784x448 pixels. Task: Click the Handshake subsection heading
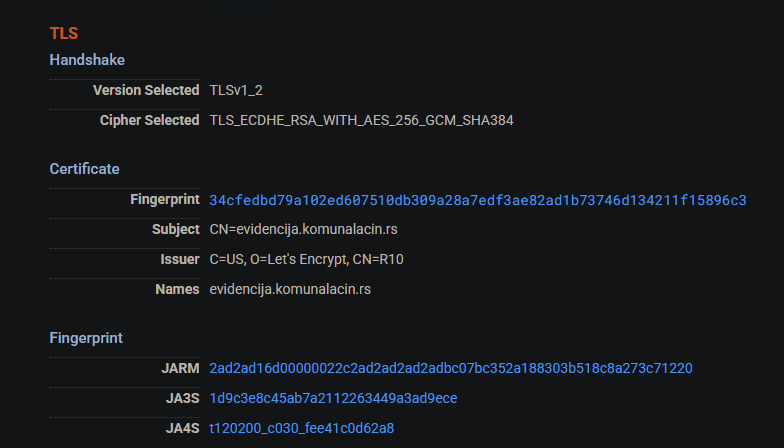tap(87, 60)
